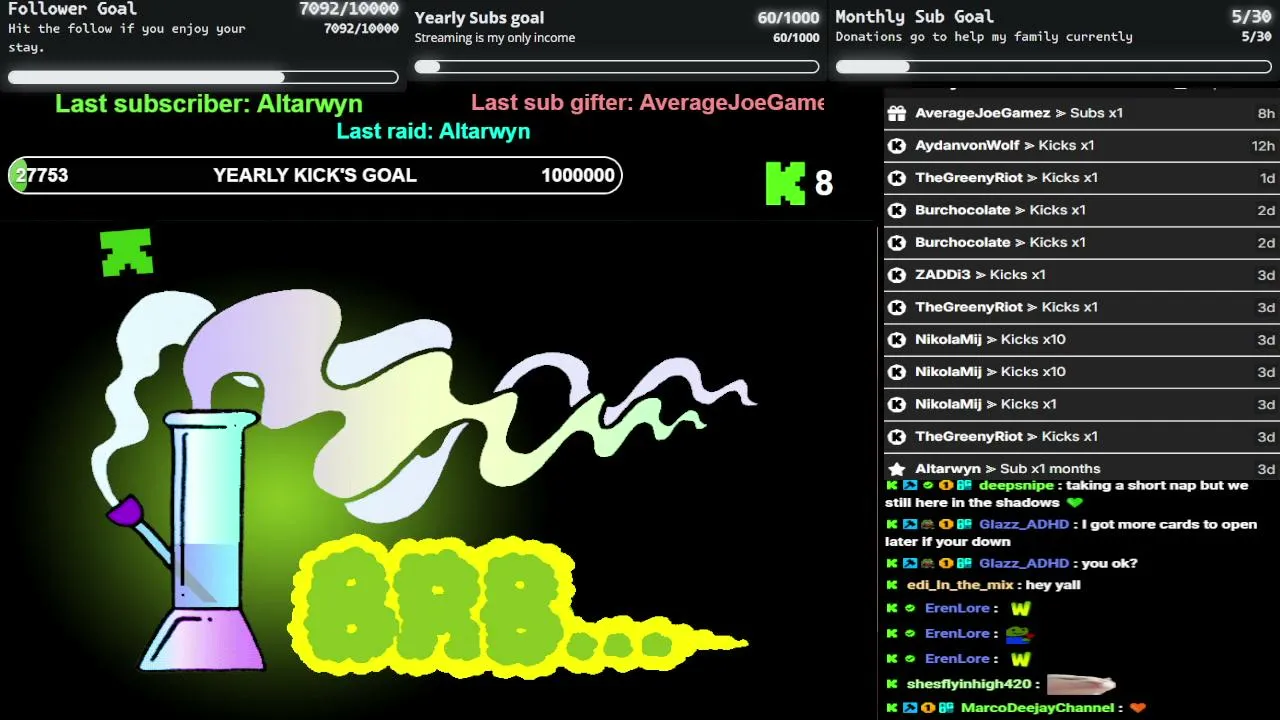The width and height of the screenshot is (1280, 720).
Task: Click the Yearly Subs goal progress bar
Action: point(617,67)
